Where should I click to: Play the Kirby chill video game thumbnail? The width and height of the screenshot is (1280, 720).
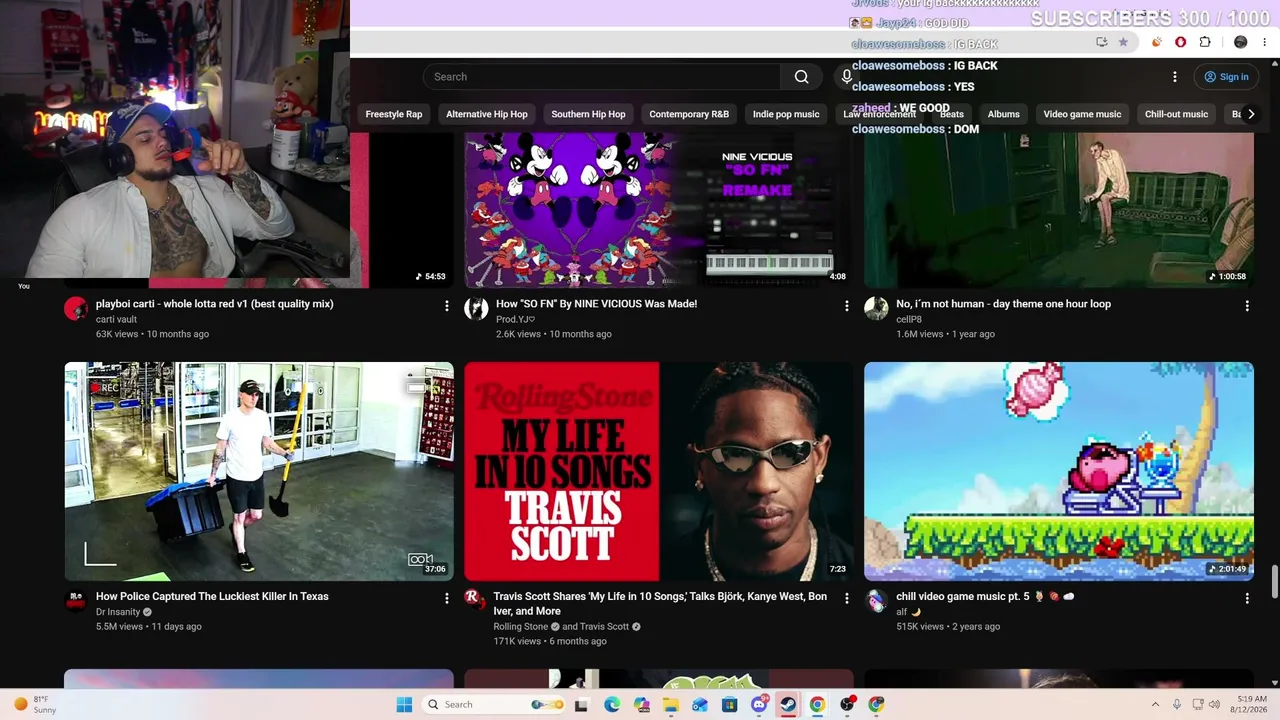1059,471
